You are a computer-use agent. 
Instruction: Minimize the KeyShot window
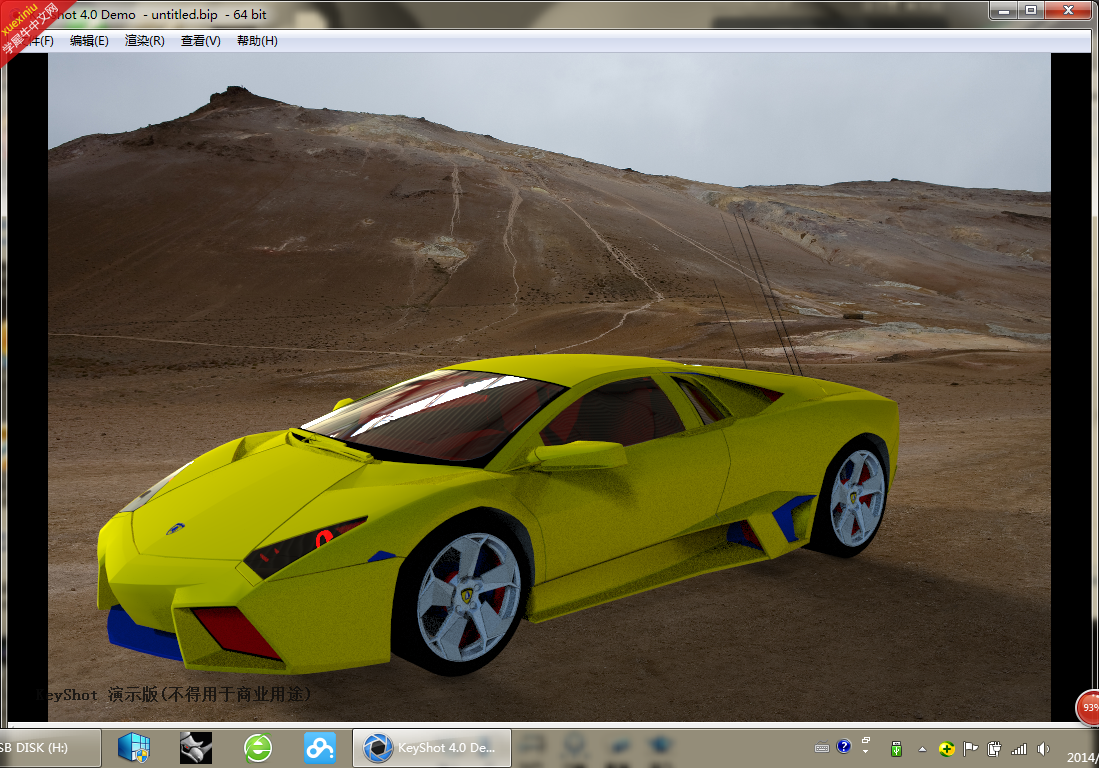[x=1004, y=10]
